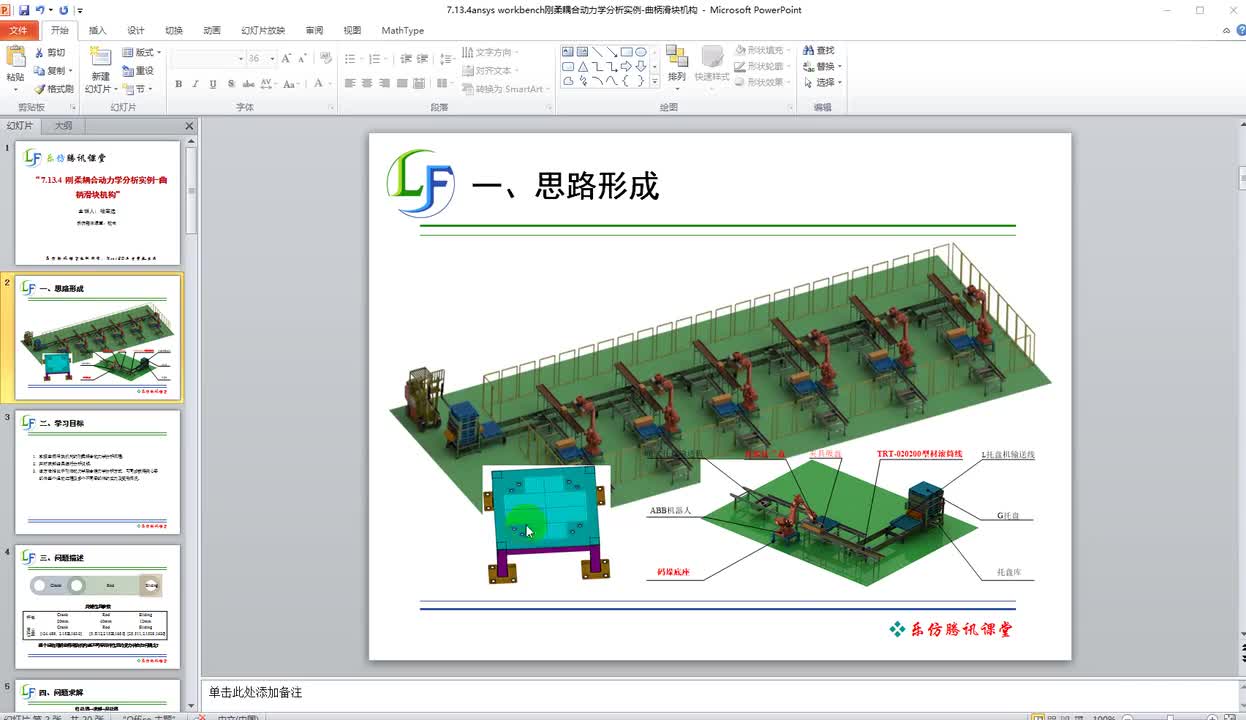Image resolution: width=1246 pixels, height=720 pixels.
Task: Toggle Italic formatting
Action: (195, 84)
